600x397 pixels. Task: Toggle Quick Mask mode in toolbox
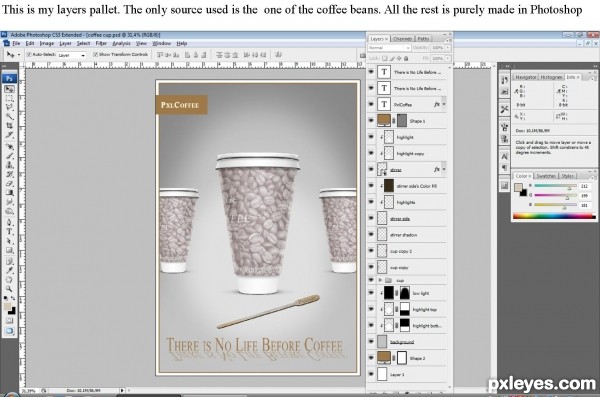coord(10,321)
